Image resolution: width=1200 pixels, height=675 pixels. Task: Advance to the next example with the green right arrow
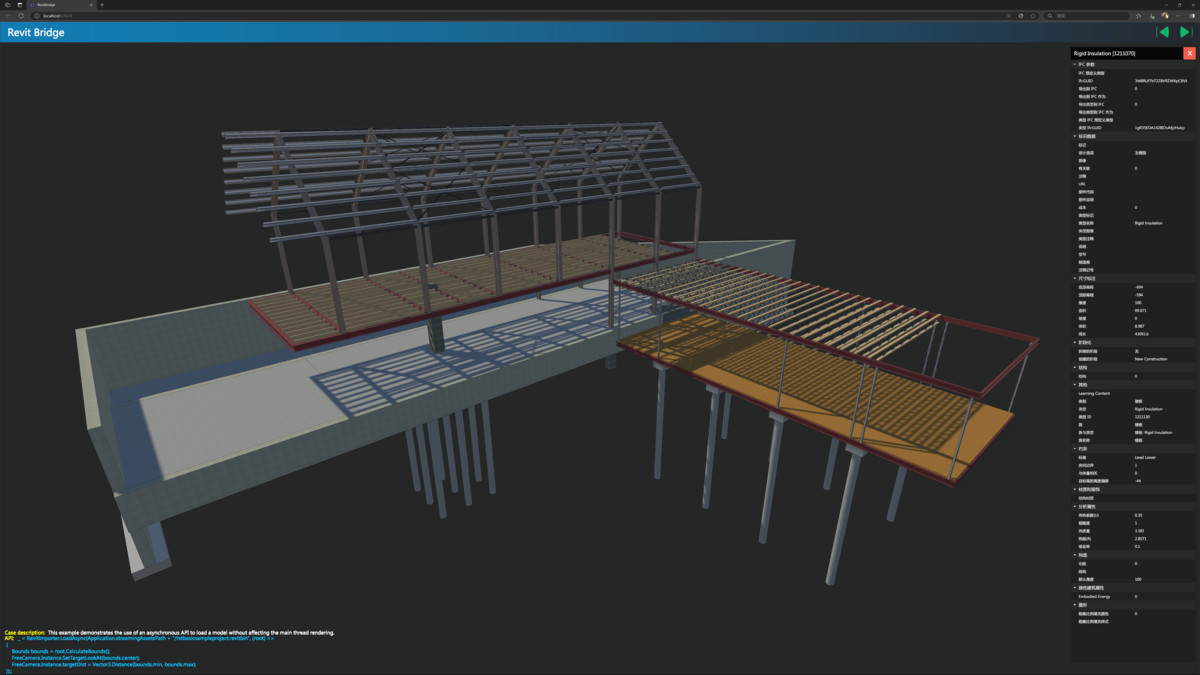pyautogui.click(x=1185, y=32)
